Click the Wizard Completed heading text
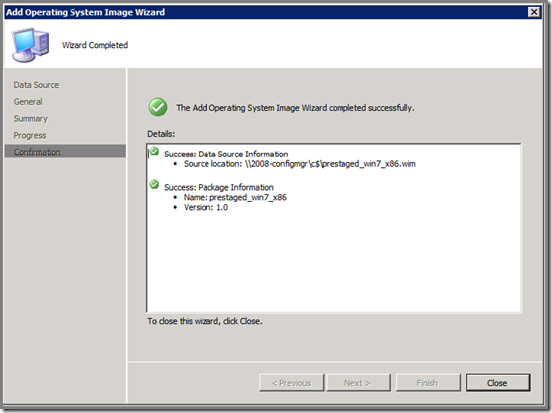The height and width of the screenshot is (413, 552). (95, 45)
